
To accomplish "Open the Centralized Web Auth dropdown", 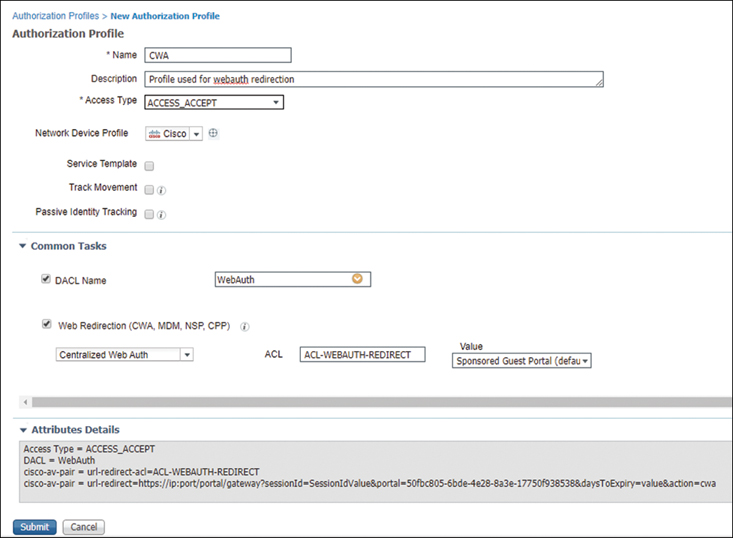I will tap(125, 354).
